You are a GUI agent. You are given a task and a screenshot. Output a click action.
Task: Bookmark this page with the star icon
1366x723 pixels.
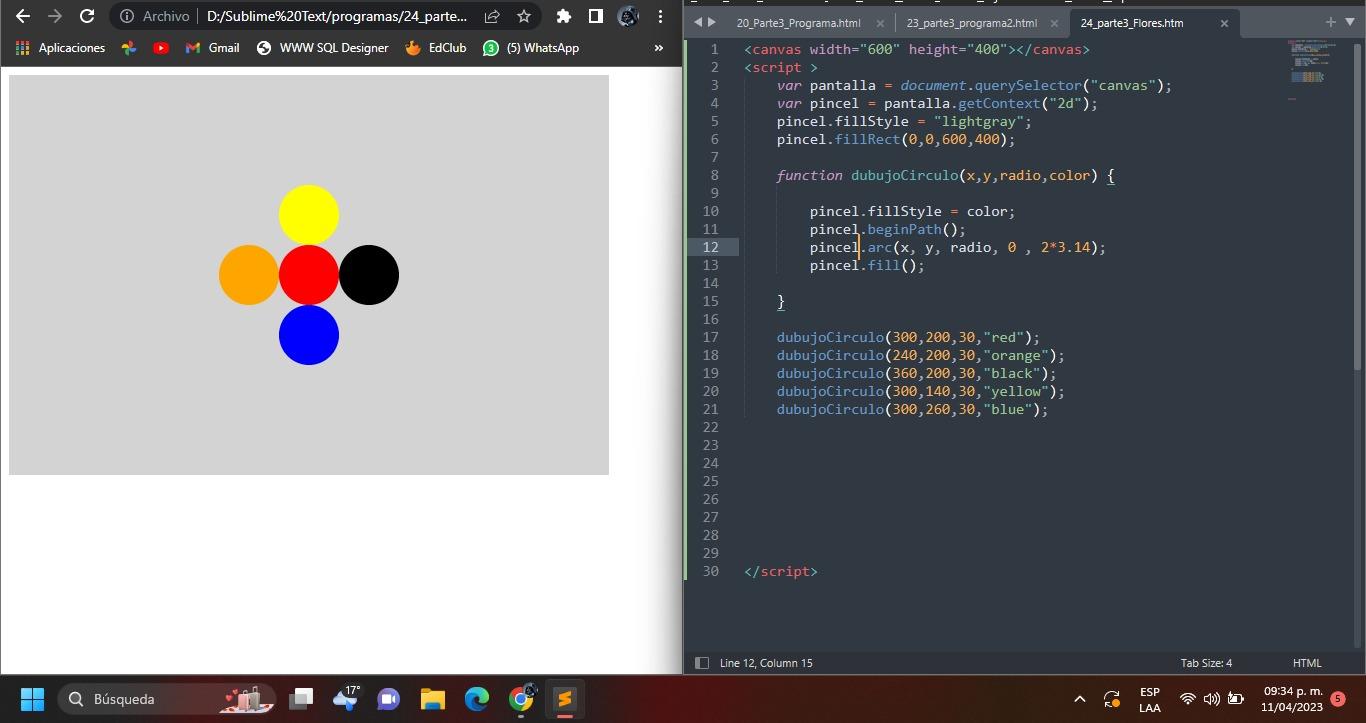coord(523,16)
